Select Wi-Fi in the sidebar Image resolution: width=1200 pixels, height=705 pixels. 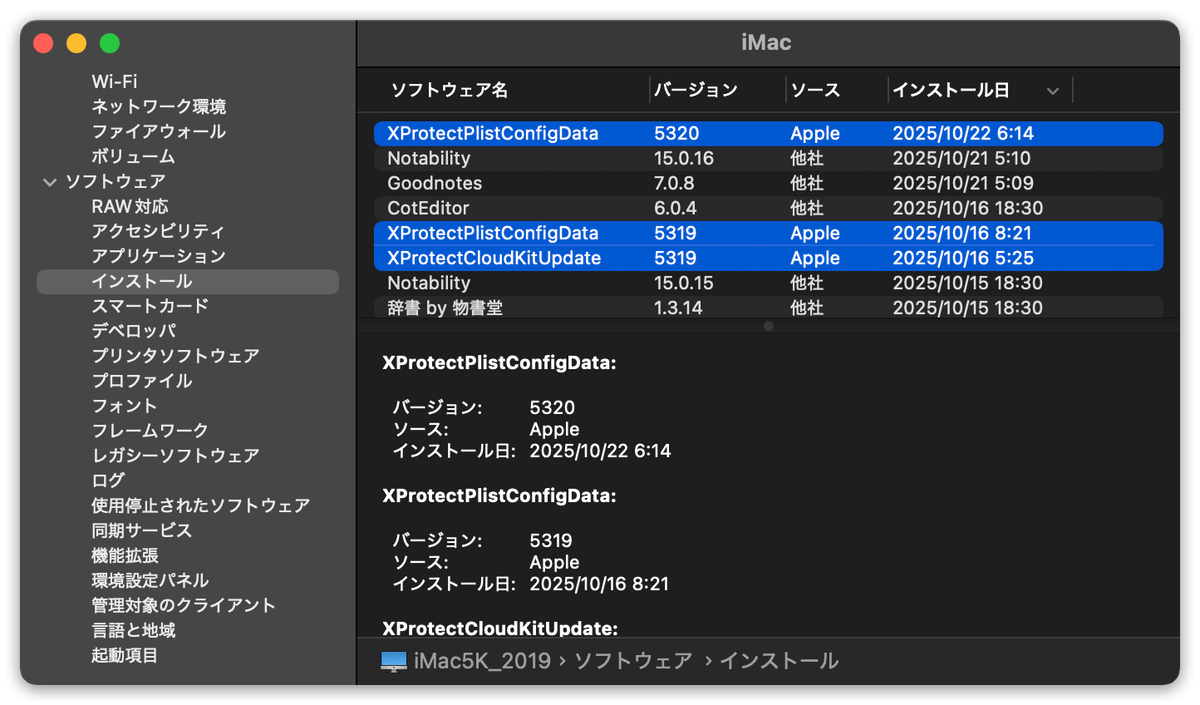pyautogui.click(x=114, y=82)
